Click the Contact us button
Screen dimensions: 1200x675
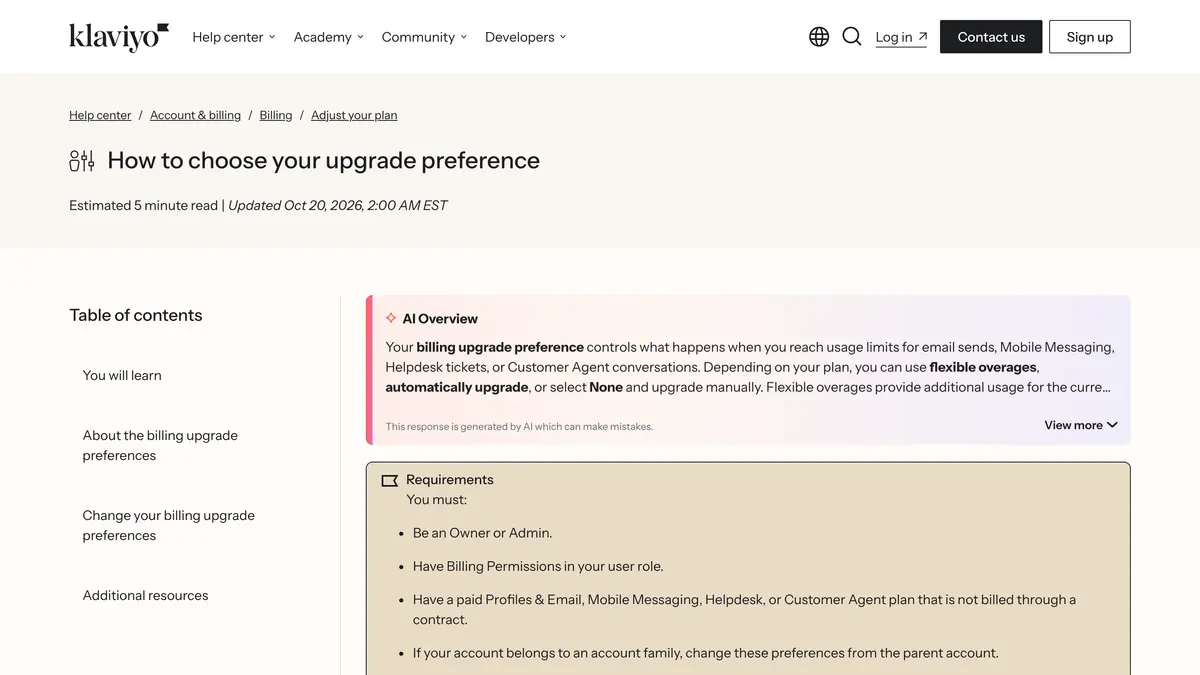tap(991, 37)
